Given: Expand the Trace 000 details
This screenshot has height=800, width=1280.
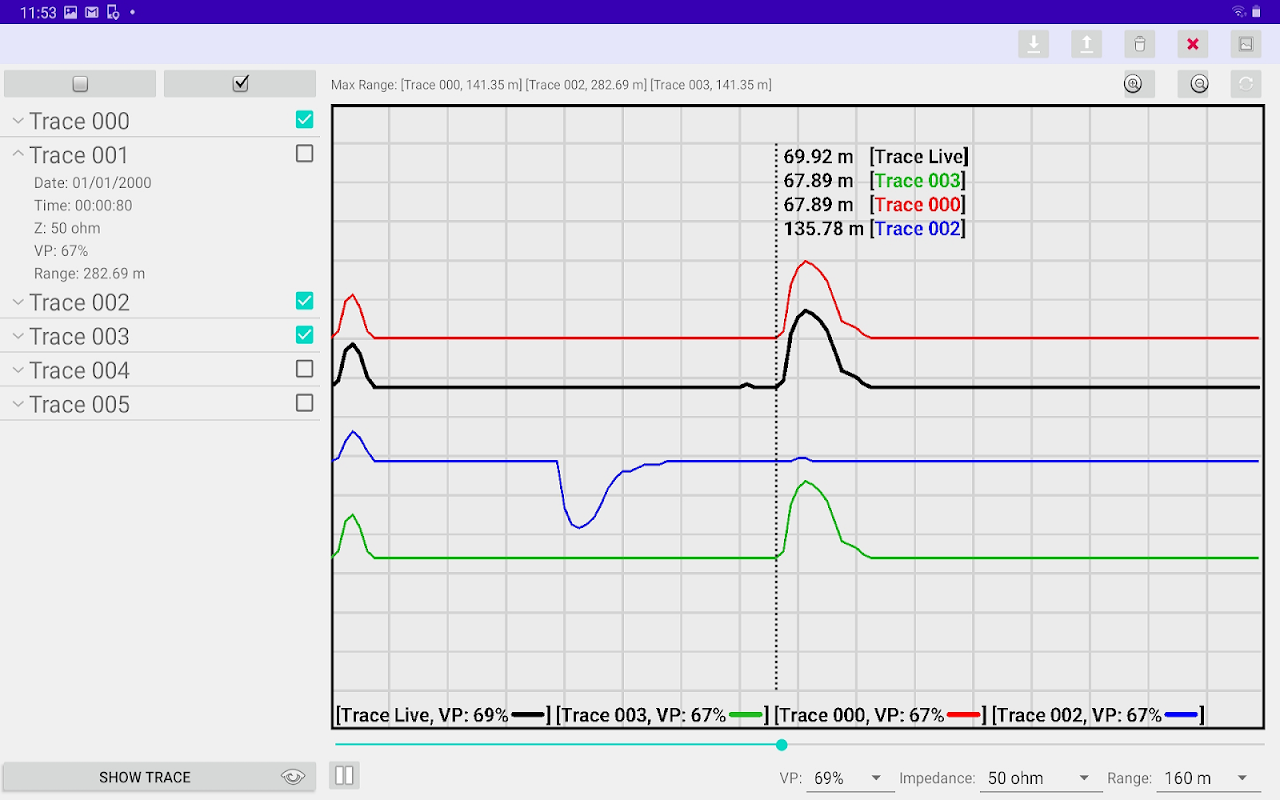Looking at the screenshot, I should 17,121.
